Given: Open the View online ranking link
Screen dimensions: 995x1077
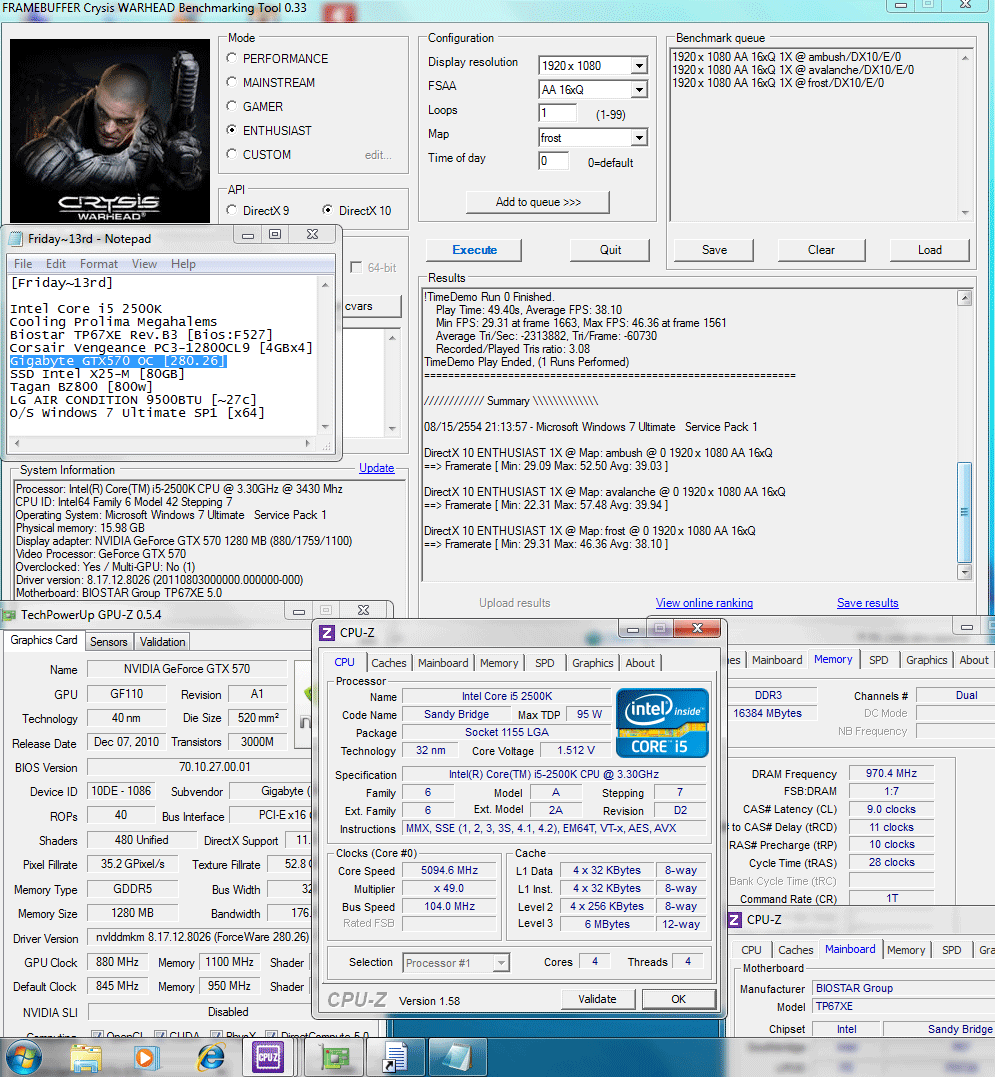Looking at the screenshot, I should click(x=704, y=603).
